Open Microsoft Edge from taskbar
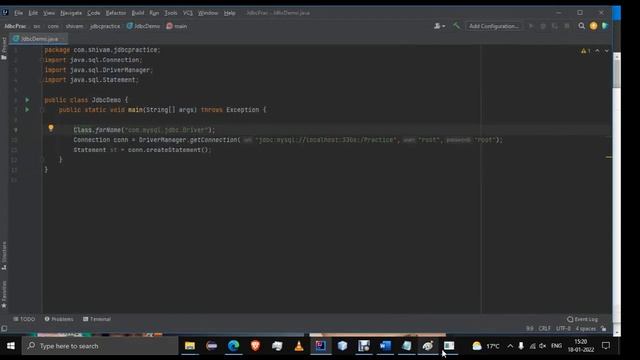The image size is (640, 360). tap(233, 346)
